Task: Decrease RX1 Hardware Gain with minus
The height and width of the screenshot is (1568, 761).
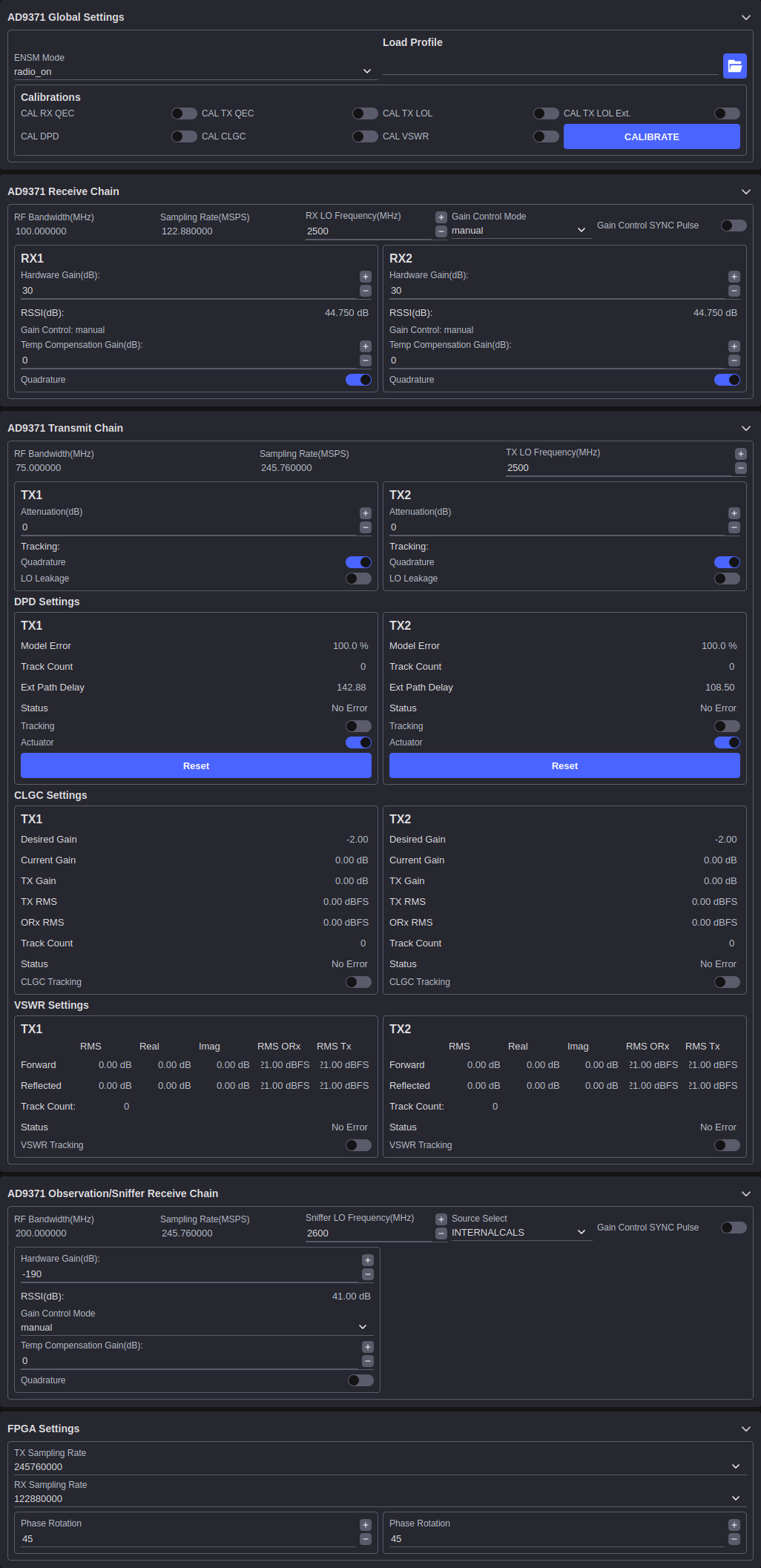Action: (365, 291)
